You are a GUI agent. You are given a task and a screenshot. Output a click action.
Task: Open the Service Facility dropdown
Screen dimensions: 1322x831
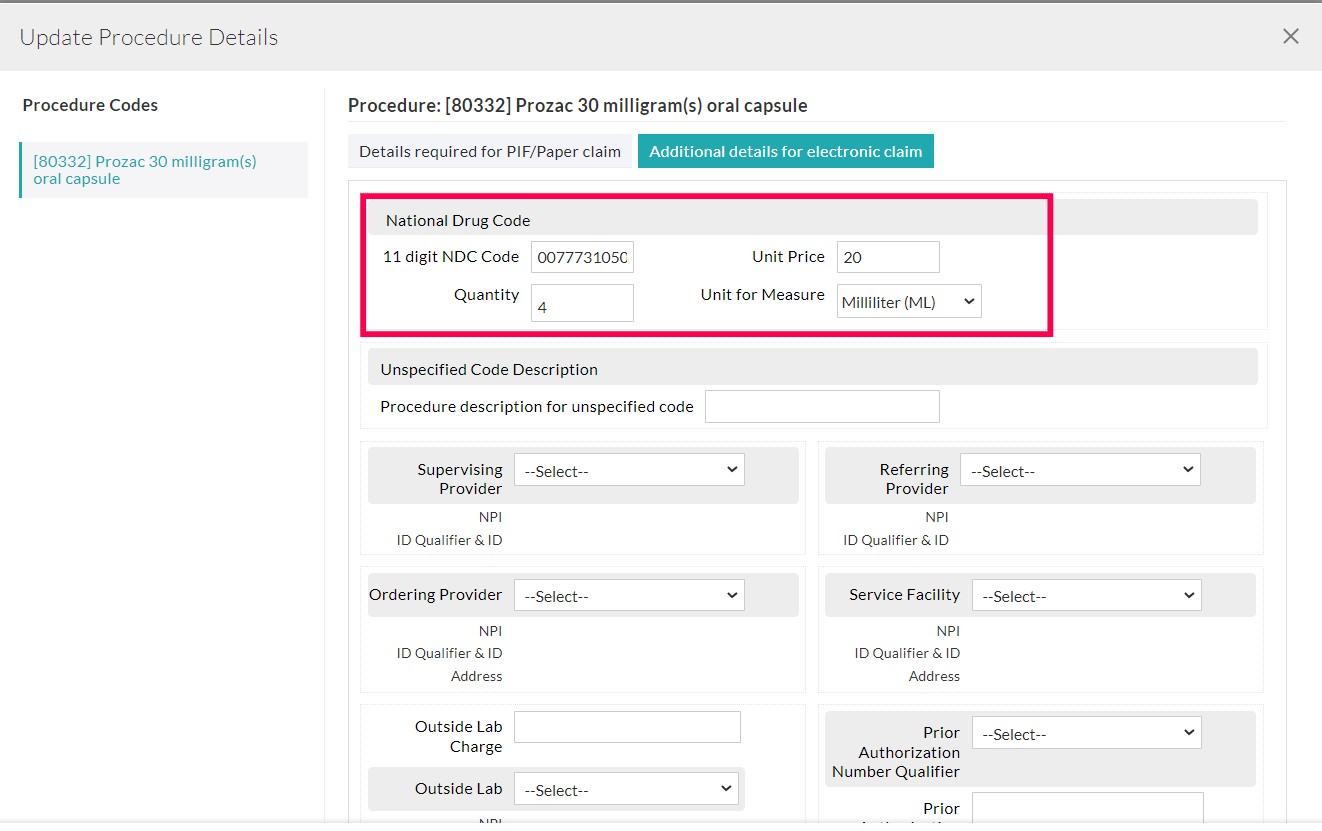tap(1086, 595)
